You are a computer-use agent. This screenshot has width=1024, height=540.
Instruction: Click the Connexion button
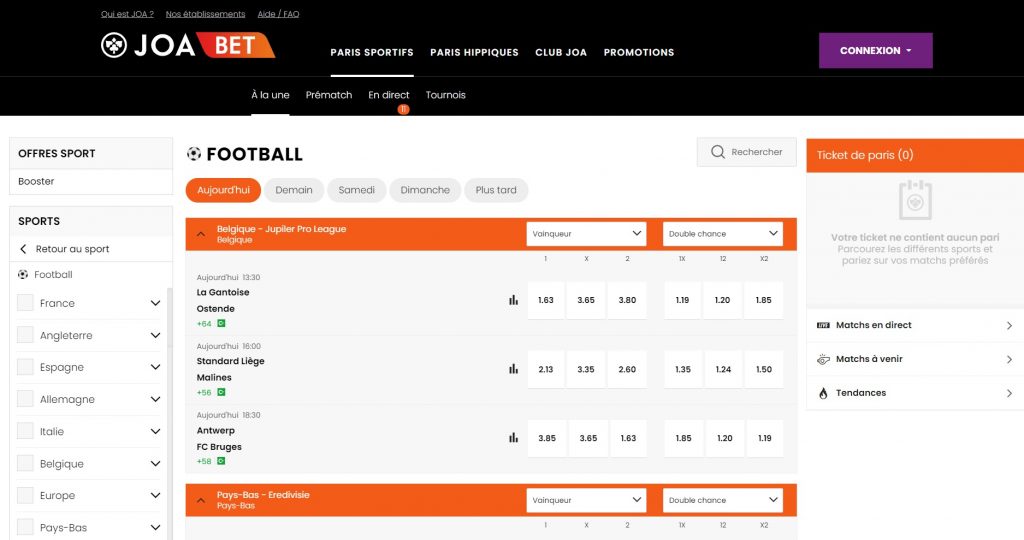click(875, 50)
